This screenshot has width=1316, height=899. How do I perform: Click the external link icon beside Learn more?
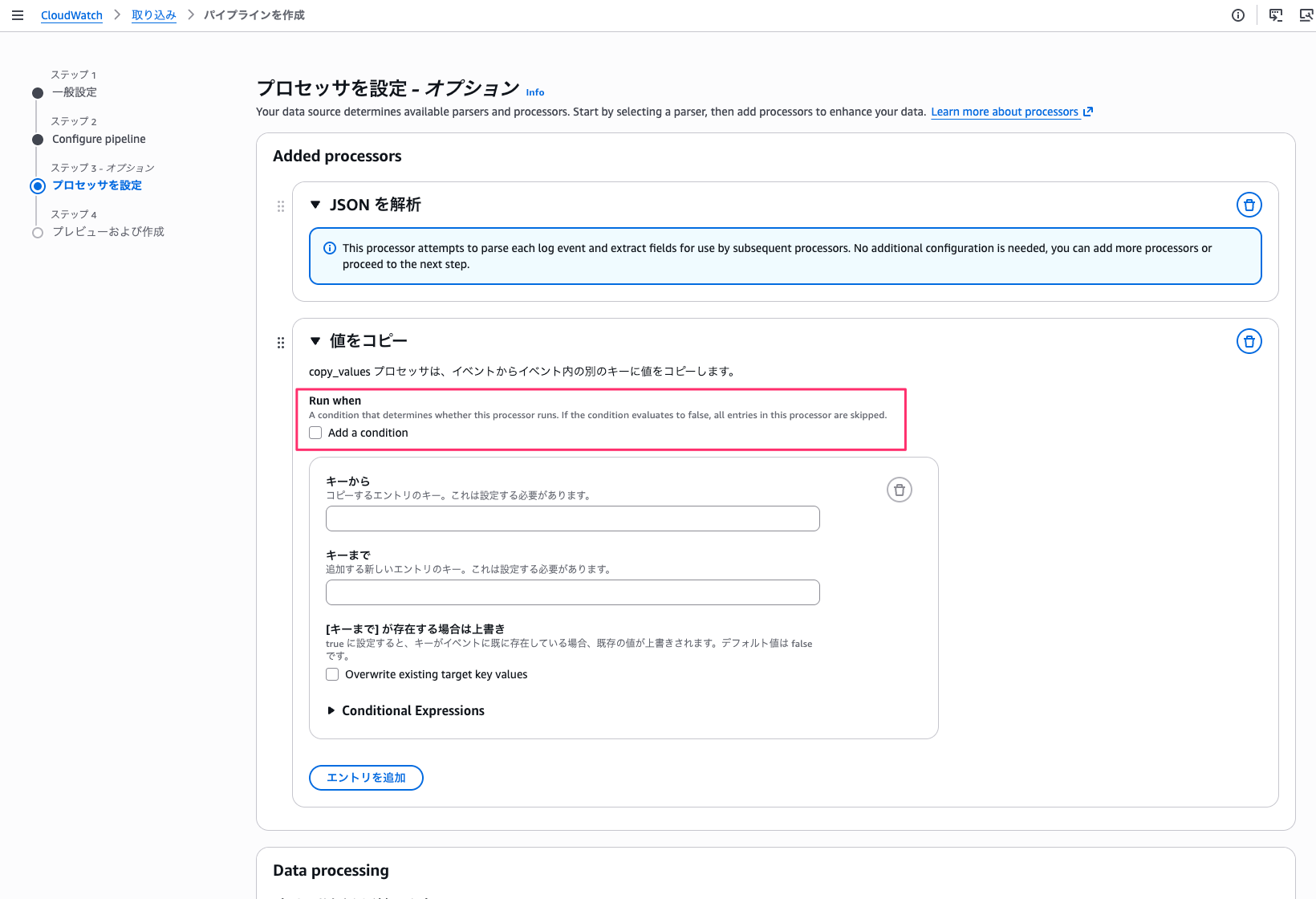pyautogui.click(x=1088, y=112)
